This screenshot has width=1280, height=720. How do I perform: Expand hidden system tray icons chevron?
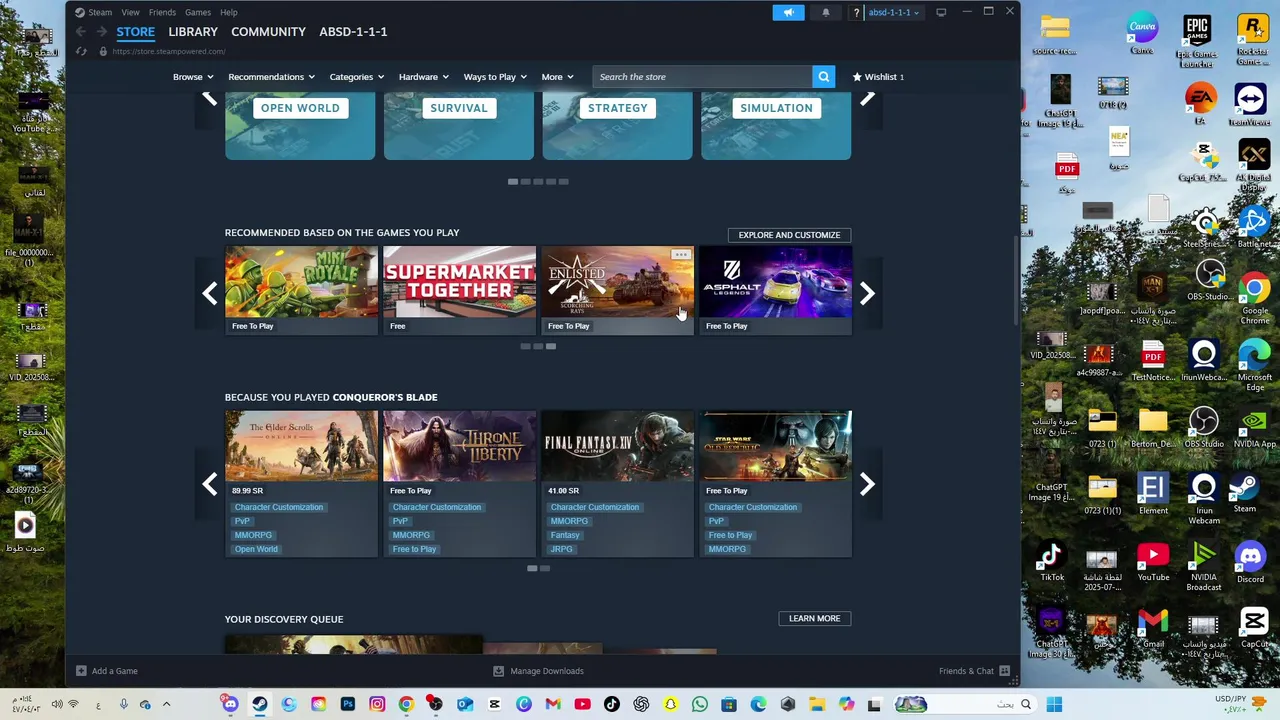(x=167, y=704)
